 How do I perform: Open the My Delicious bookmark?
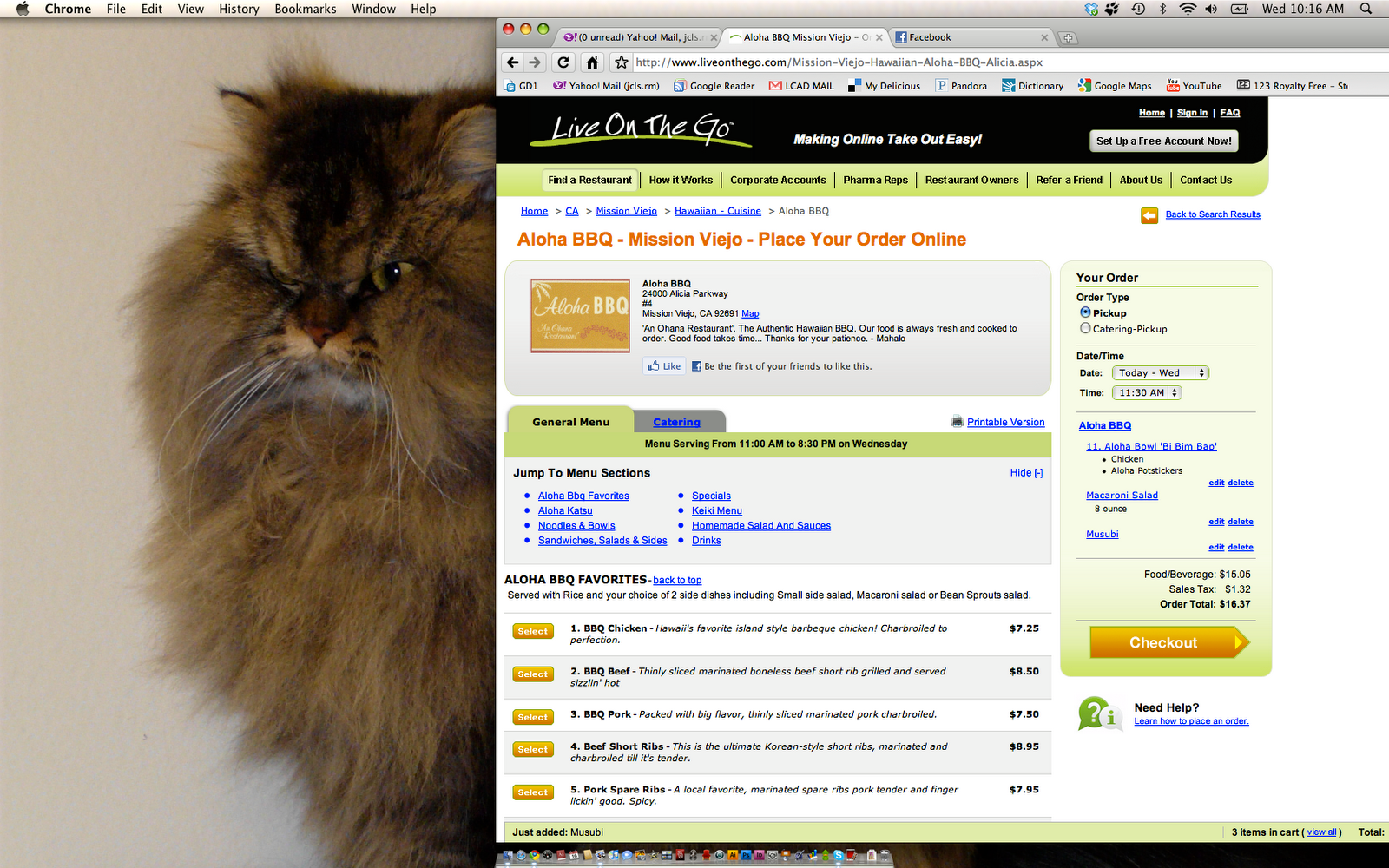pos(885,86)
